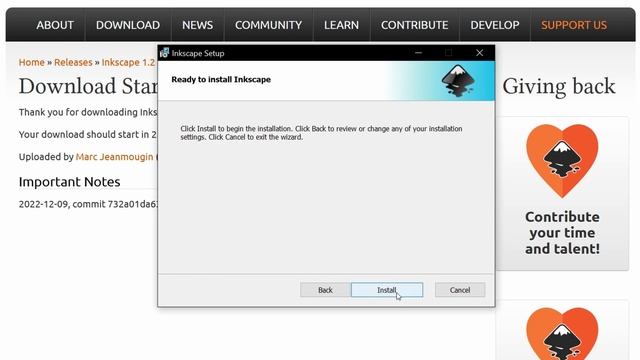The width and height of the screenshot is (640, 360).
Task: Click the '2022-12-09, commit' note text
Action: (x=88, y=204)
